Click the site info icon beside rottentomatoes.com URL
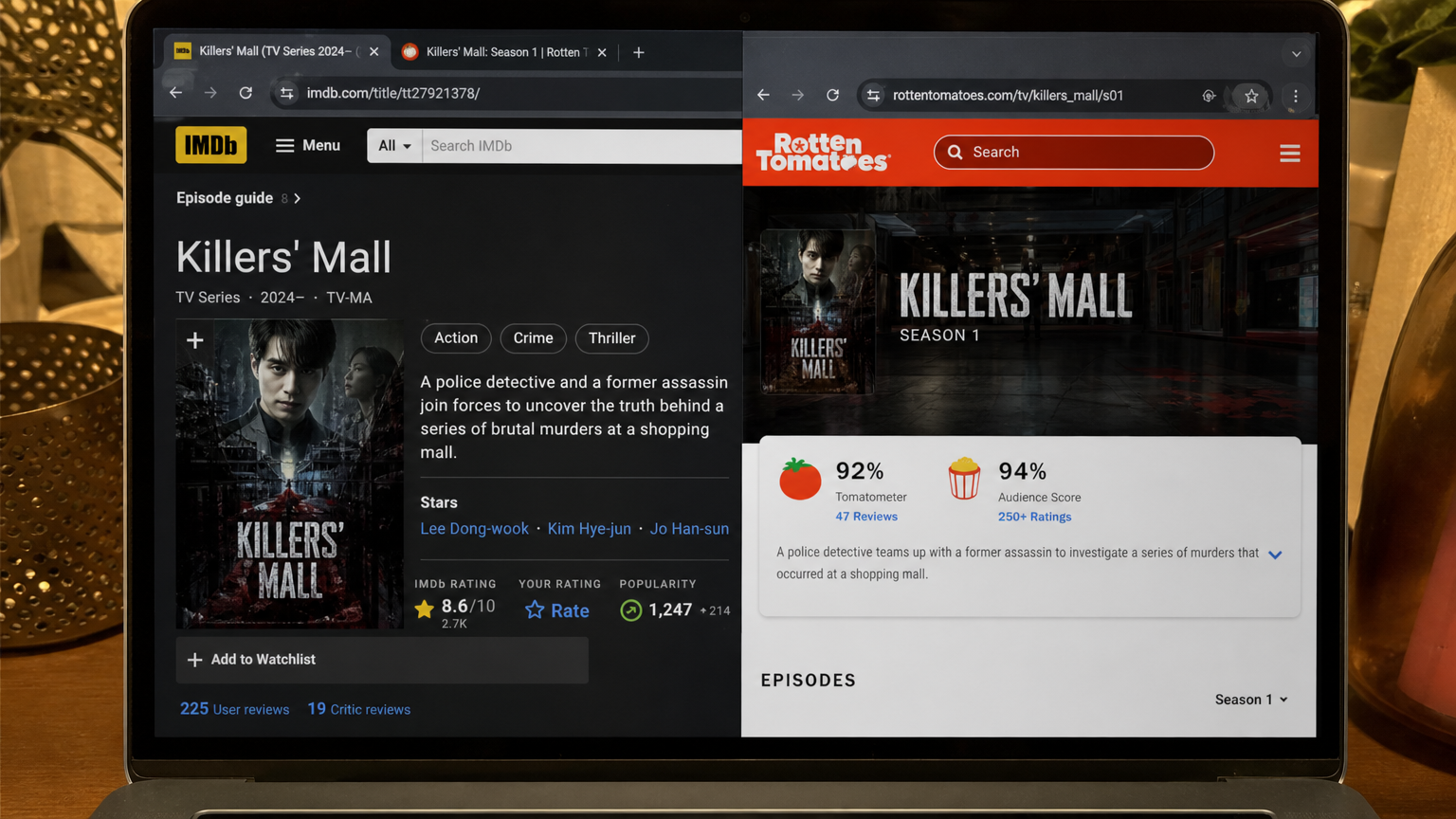Image resolution: width=1456 pixels, height=819 pixels. coord(873,95)
